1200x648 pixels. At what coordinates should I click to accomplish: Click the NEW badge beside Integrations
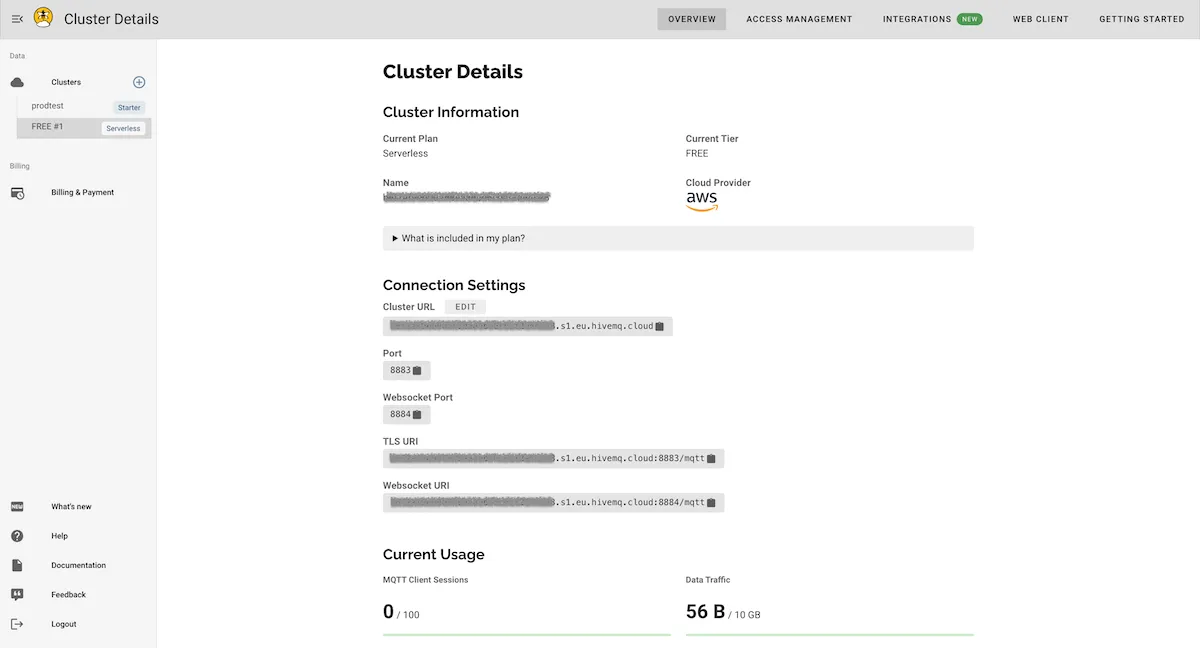(x=969, y=19)
